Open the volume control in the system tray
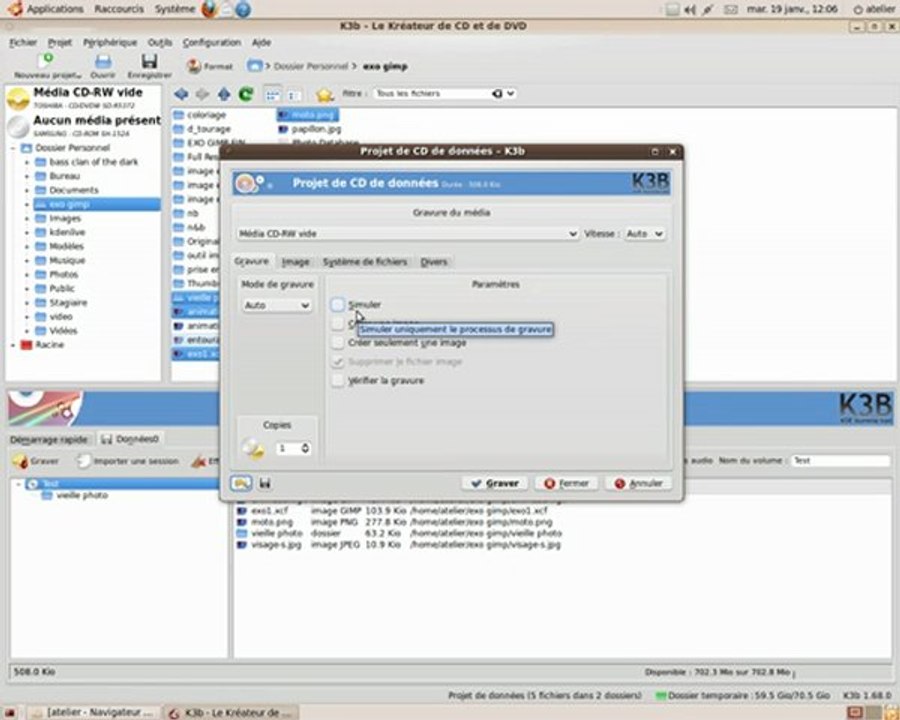Viewport: 900px width, 720px height. [690, 10]
